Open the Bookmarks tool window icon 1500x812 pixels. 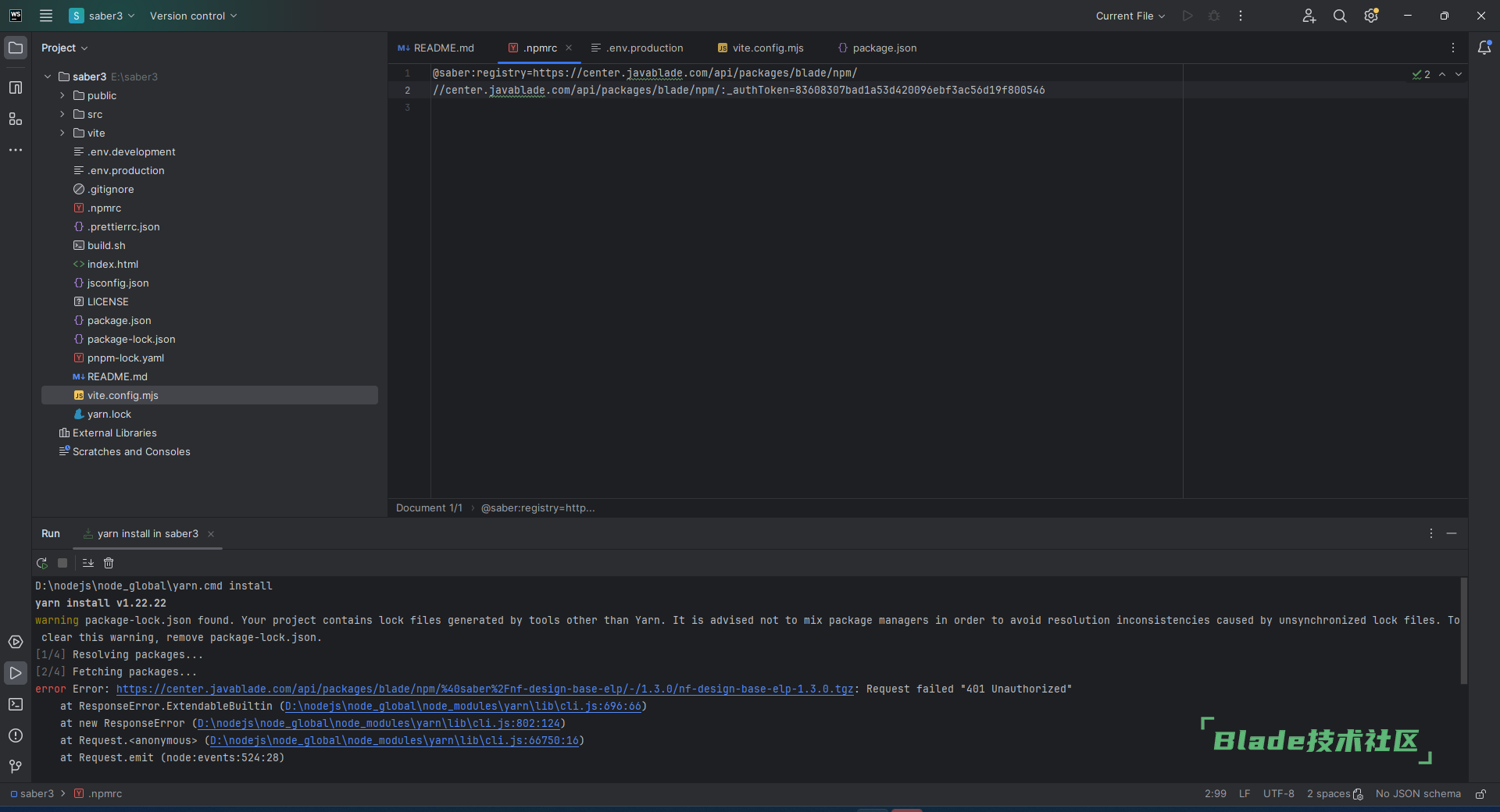click(x=16, y=87)
